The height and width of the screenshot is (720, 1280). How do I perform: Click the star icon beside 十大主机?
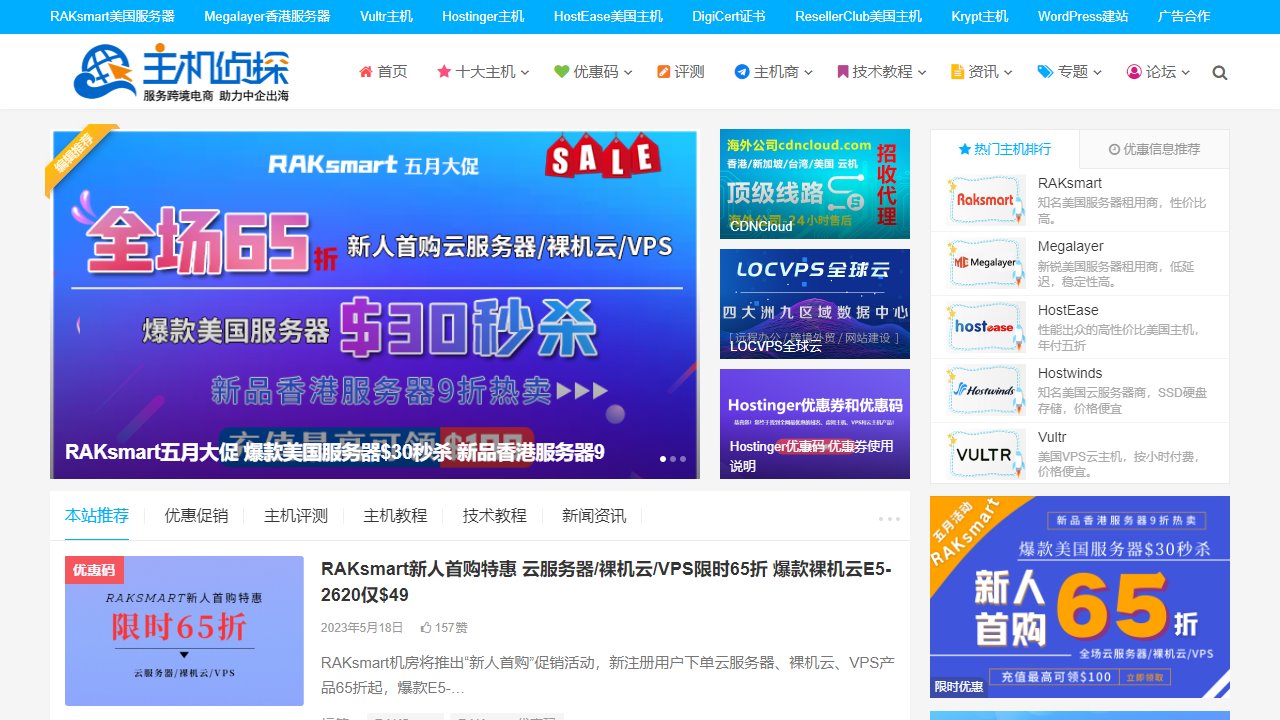pos(444,72)
